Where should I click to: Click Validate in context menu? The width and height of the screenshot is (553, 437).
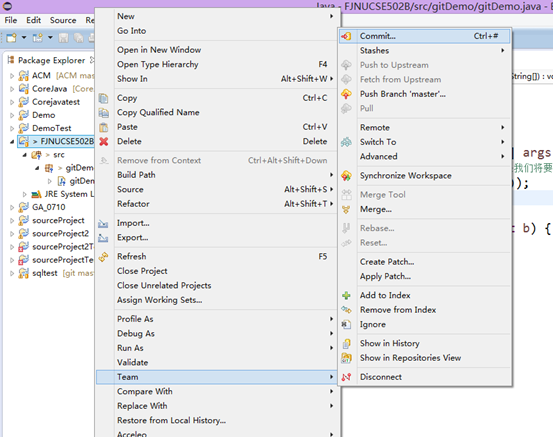pyautogui.click(x=217, y=363)
